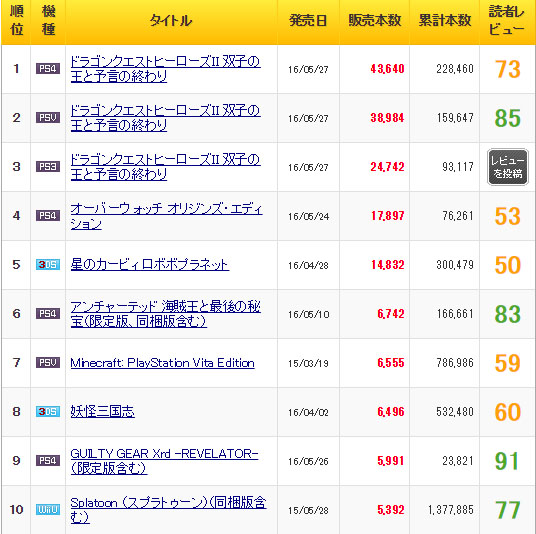Viewport: 536px width, 534px height.
Task: Click the cumulative total 93,117
Action: click(458, 167)
